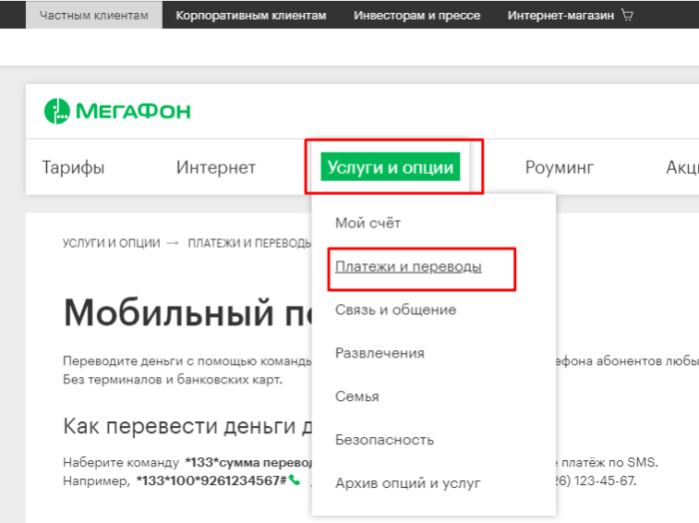Image resolution: width=699 pixels, height=523 pixels.
Task: Choose Семья in the dropdown
Action: (357, 396)
